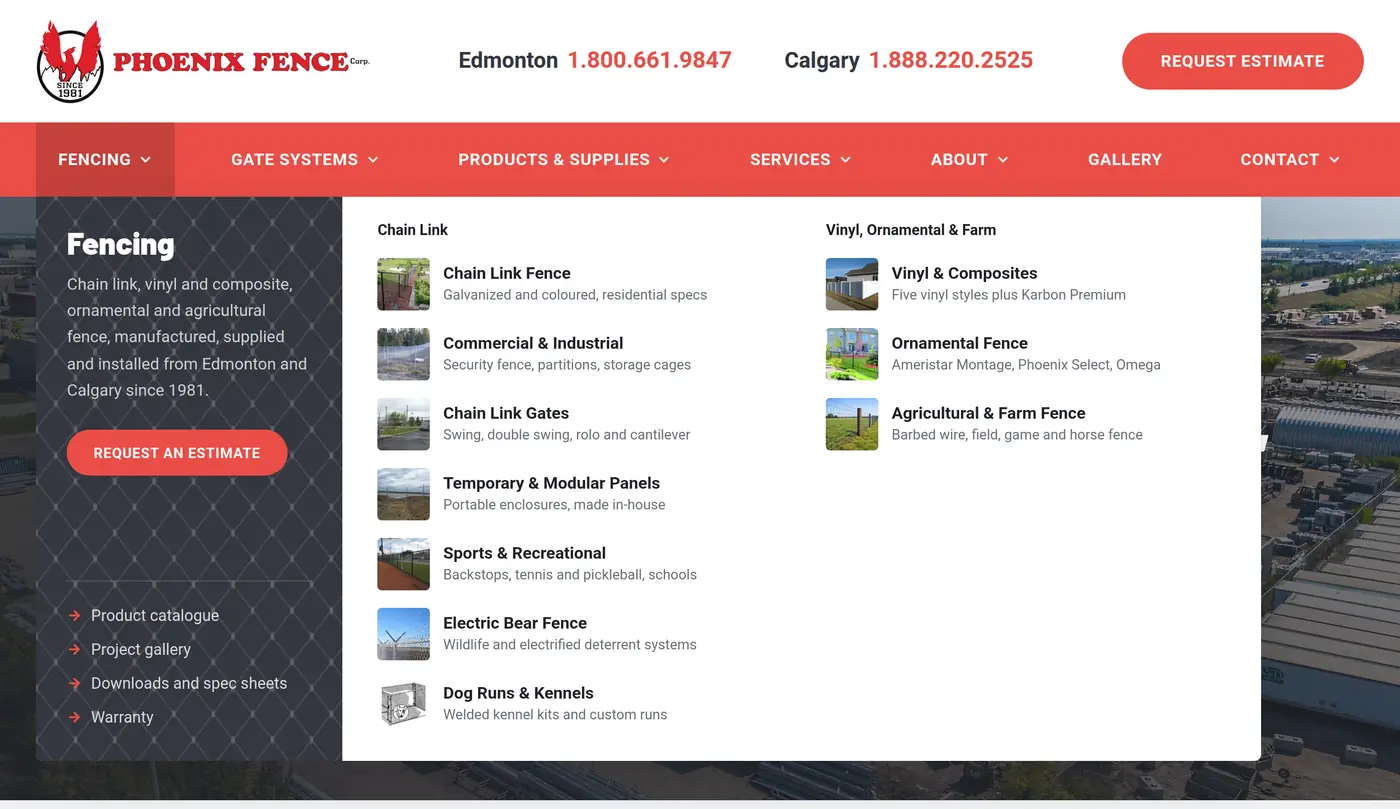Open the Vinyl & Composites title link

pos(965,273)
